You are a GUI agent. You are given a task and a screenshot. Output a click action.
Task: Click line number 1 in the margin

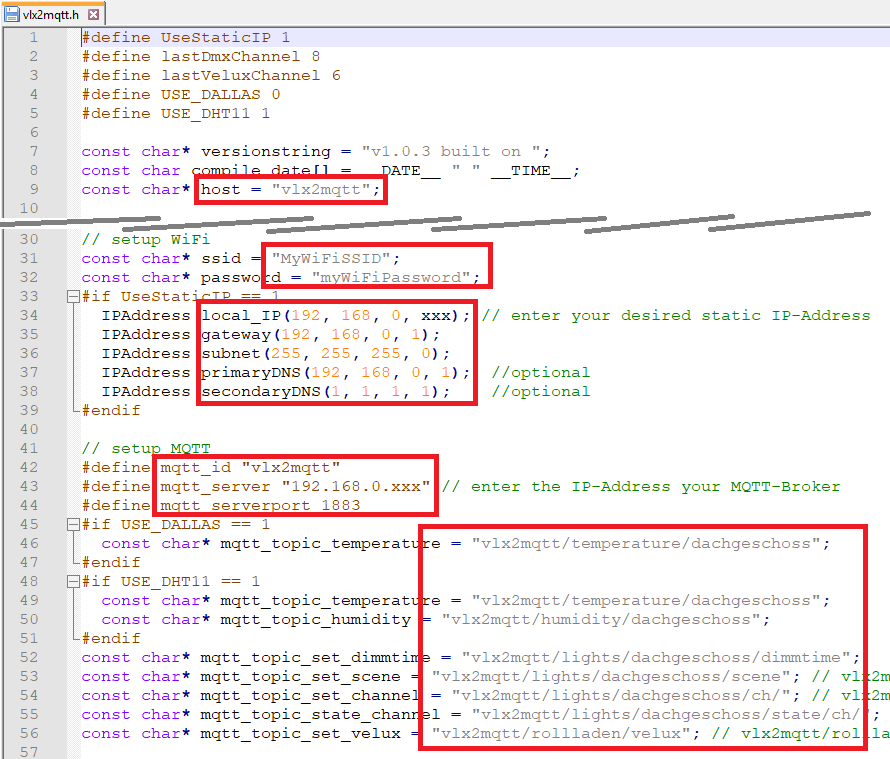click(x=33, y=37)
